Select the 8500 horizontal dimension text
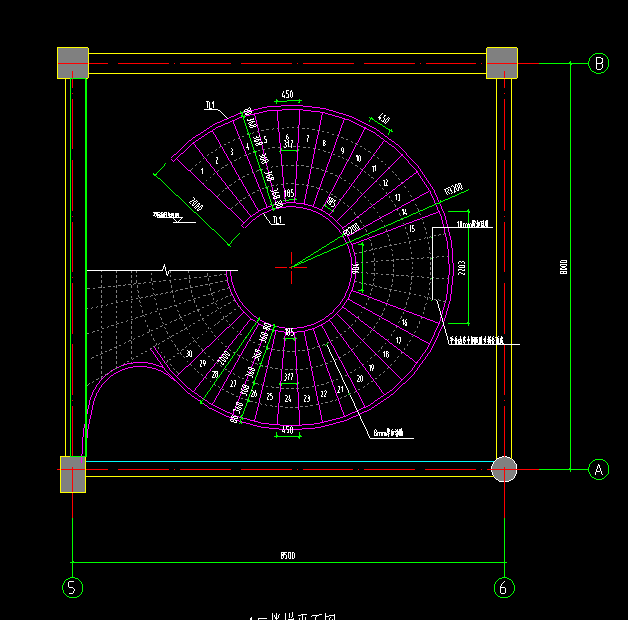The width and height of the screenshot is (628, 620). pyautogui.click(x=288, y=555)
